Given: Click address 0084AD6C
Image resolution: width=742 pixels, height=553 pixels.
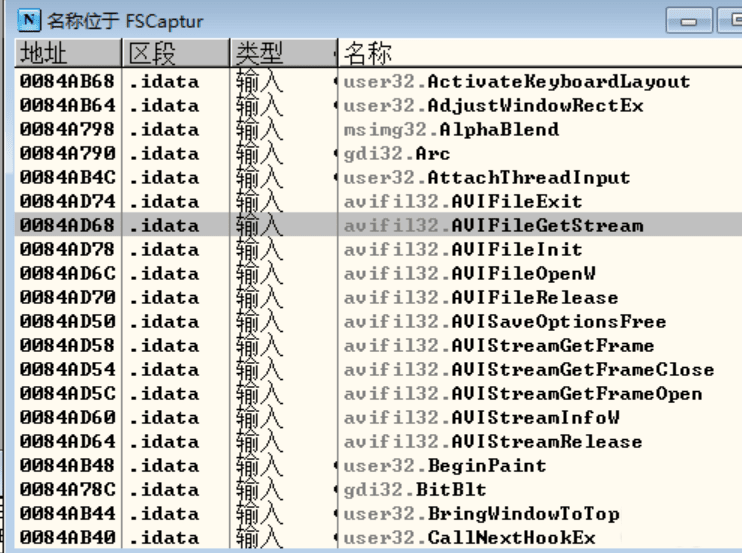Looking at the screenshot, I should pos(67,274).
